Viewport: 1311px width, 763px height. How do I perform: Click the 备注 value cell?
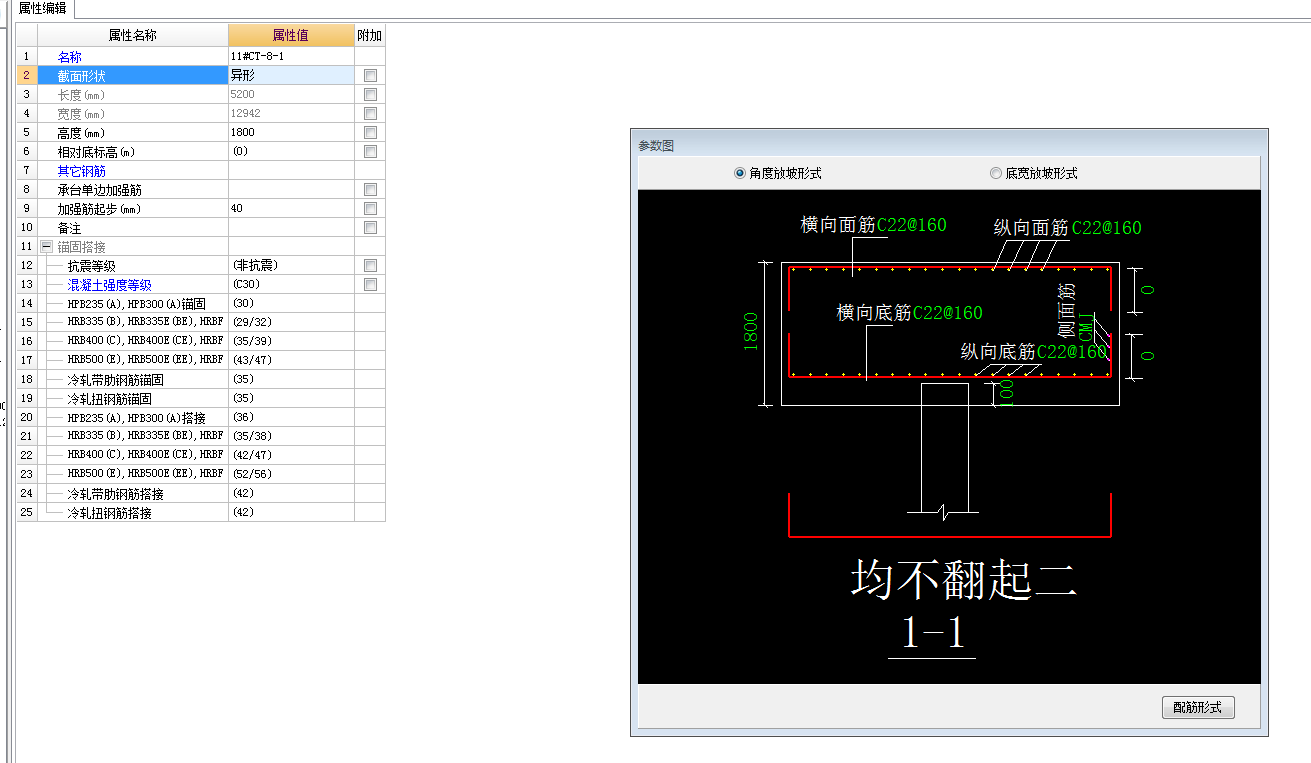[x=291, y=227]
